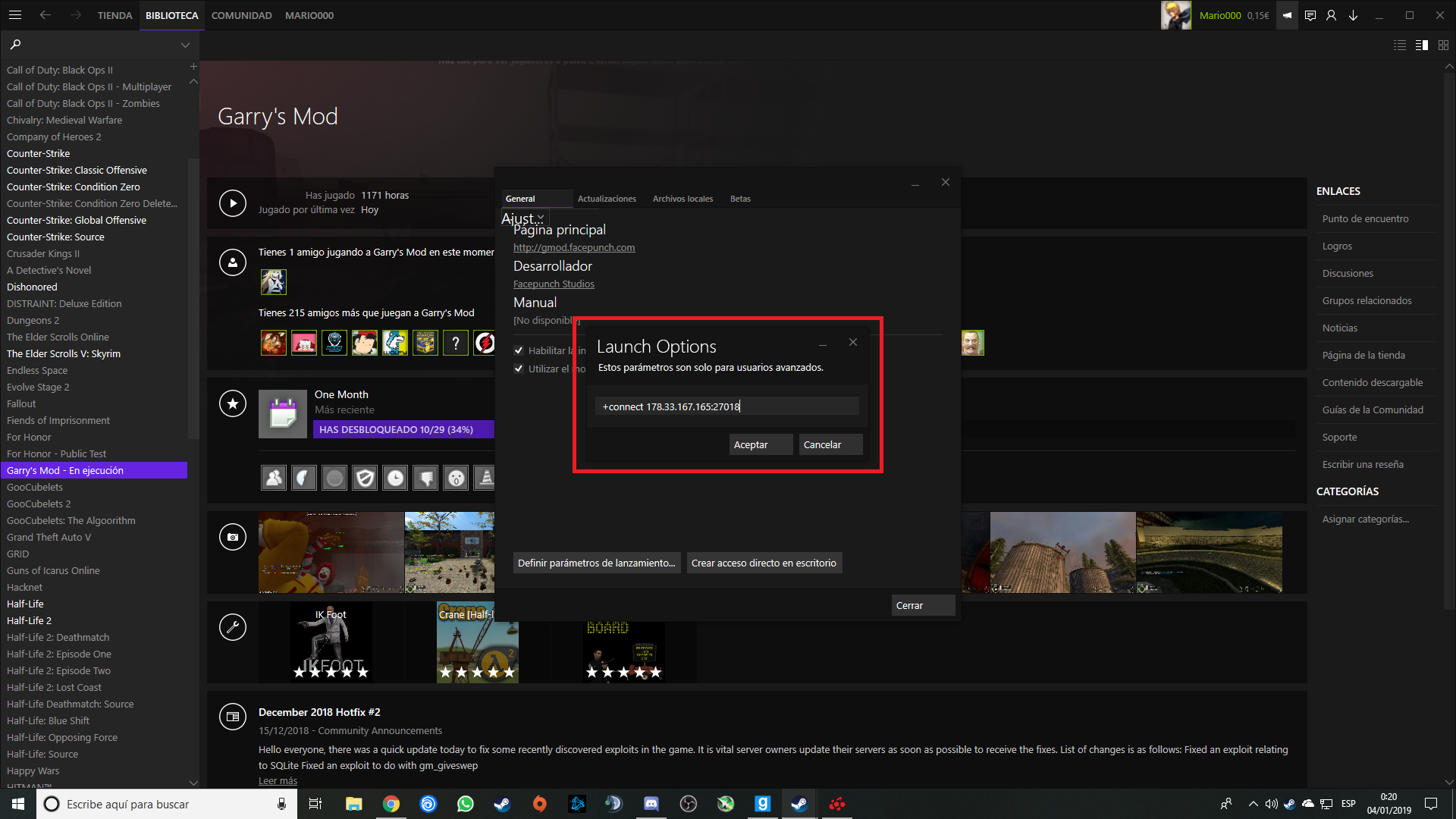Viewport: 1456px width, 819px height.
Task: Click the achievements star icon
Action: [233, 403]
